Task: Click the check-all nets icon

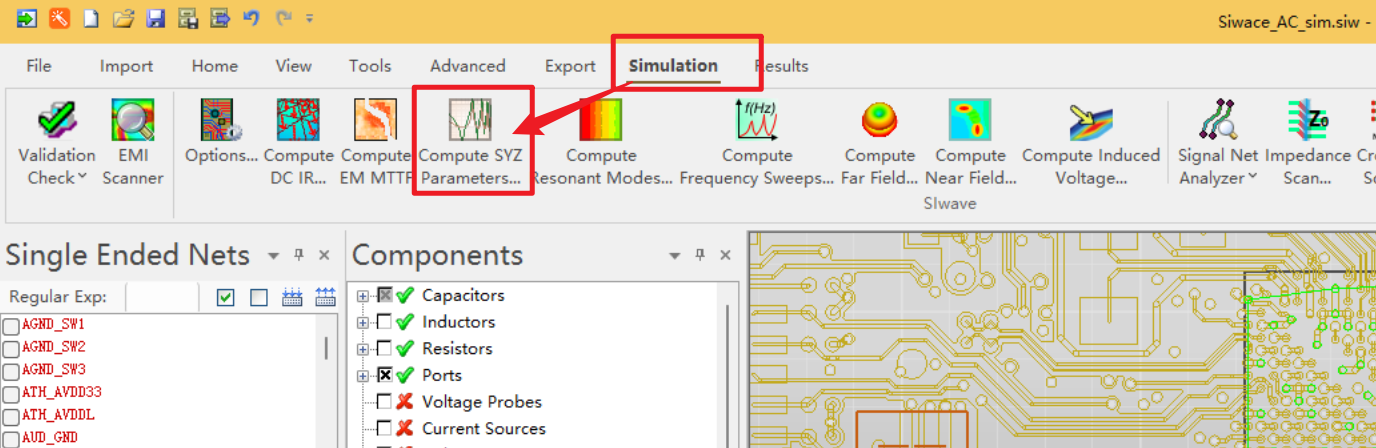Action: pyautogui.click(x=226, y=297)
